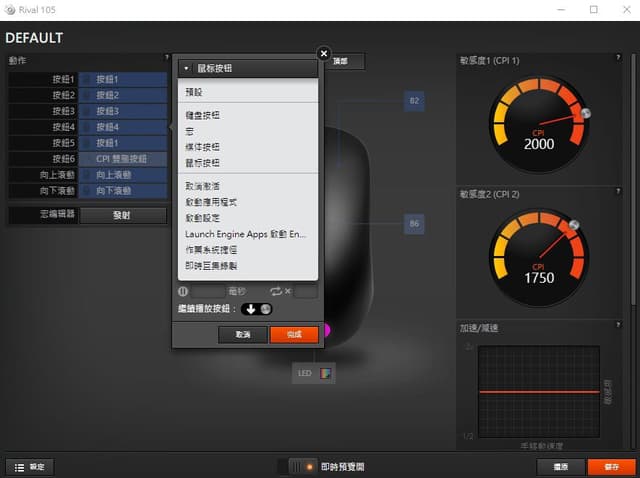This screenshot has height=478, width=640.
Task: Open help for the 加速/減速 panel
Action: [x=618, y=325]
